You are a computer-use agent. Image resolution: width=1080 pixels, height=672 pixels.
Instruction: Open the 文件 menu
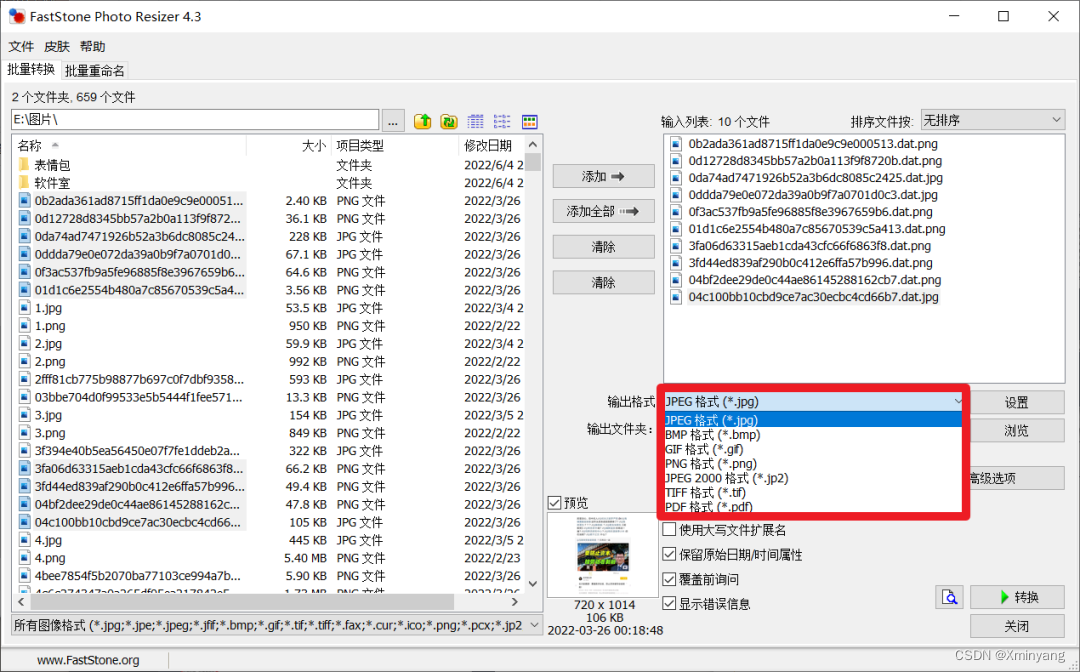[21, 46]
